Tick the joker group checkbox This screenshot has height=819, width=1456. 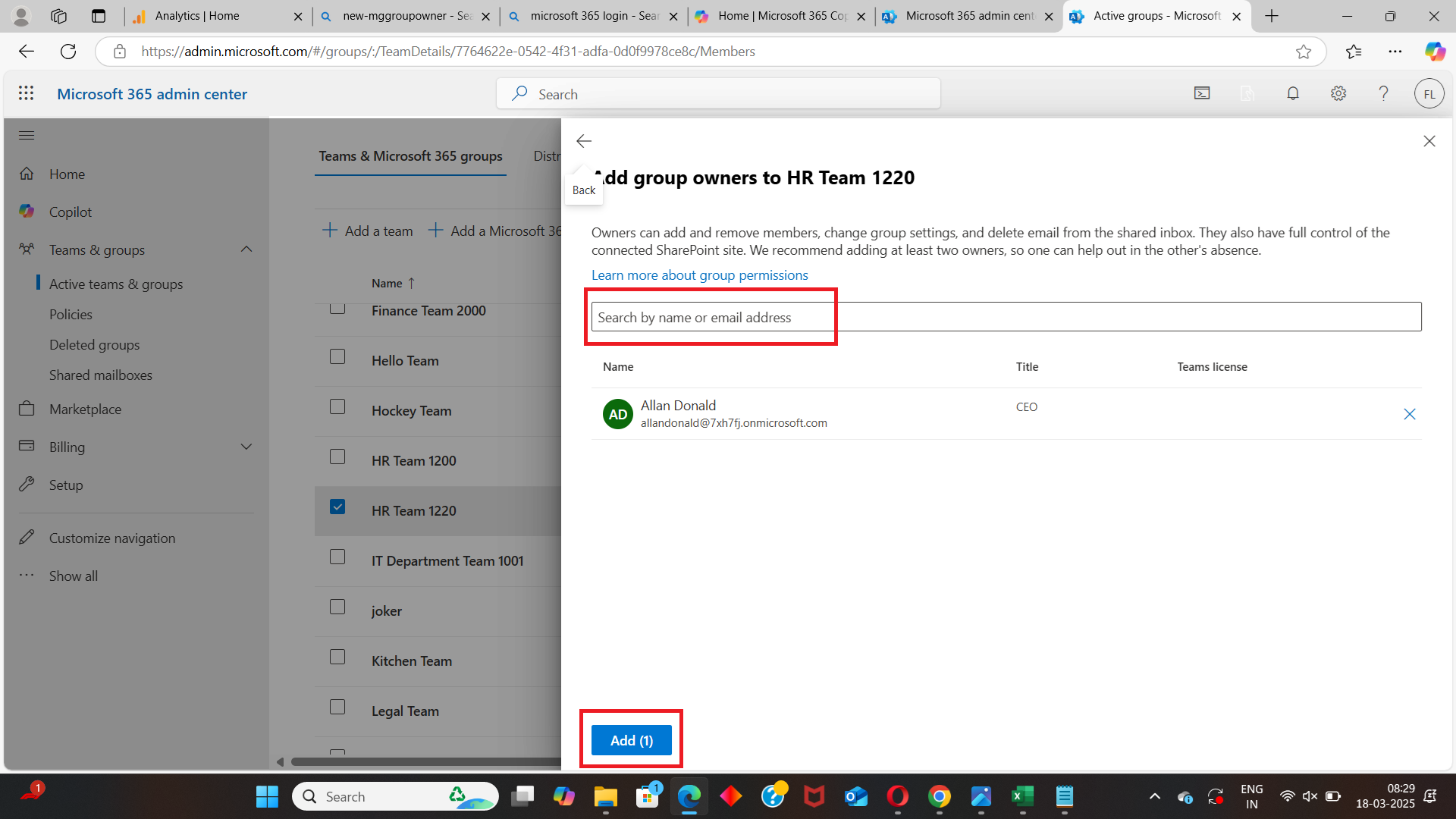[x=337, y=607]
